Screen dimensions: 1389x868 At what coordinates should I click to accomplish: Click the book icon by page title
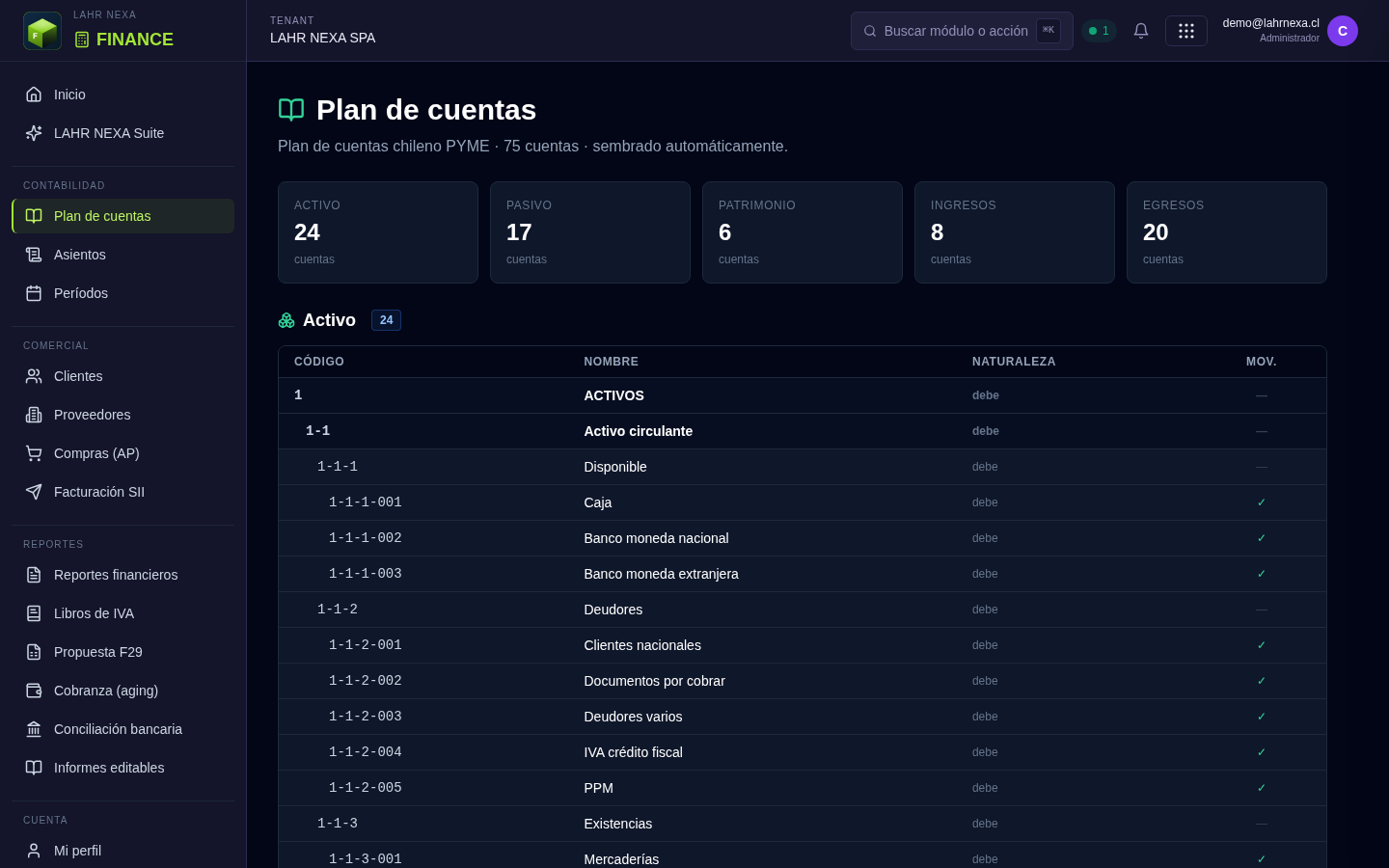click(x=291, y=110)
